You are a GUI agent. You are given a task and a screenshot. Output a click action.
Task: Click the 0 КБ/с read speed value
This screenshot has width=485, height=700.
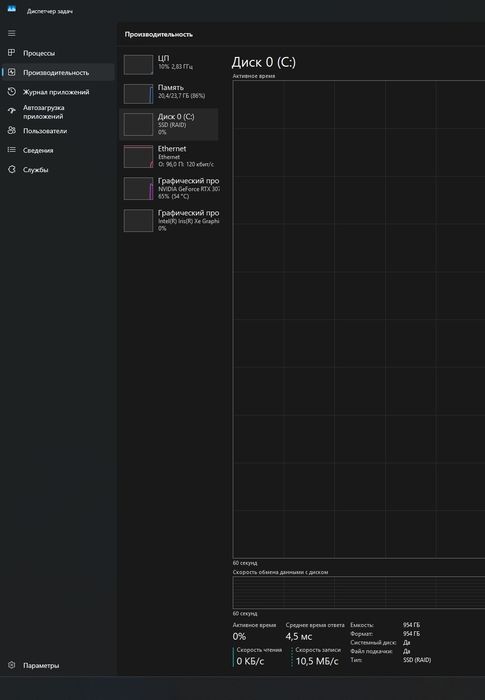pyautogui.click(x=250, y=661)
